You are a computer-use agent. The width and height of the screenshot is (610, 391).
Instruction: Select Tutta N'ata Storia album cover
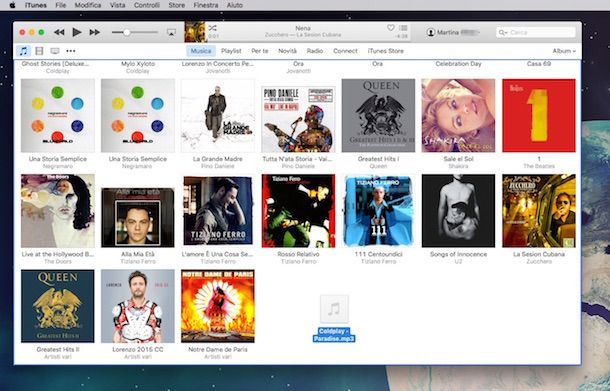tap(298, 119)
